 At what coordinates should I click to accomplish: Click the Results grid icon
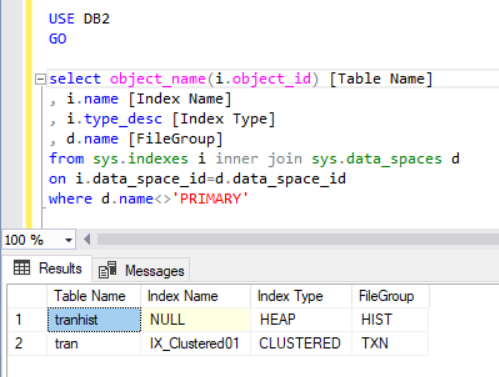tap(22, 268)
